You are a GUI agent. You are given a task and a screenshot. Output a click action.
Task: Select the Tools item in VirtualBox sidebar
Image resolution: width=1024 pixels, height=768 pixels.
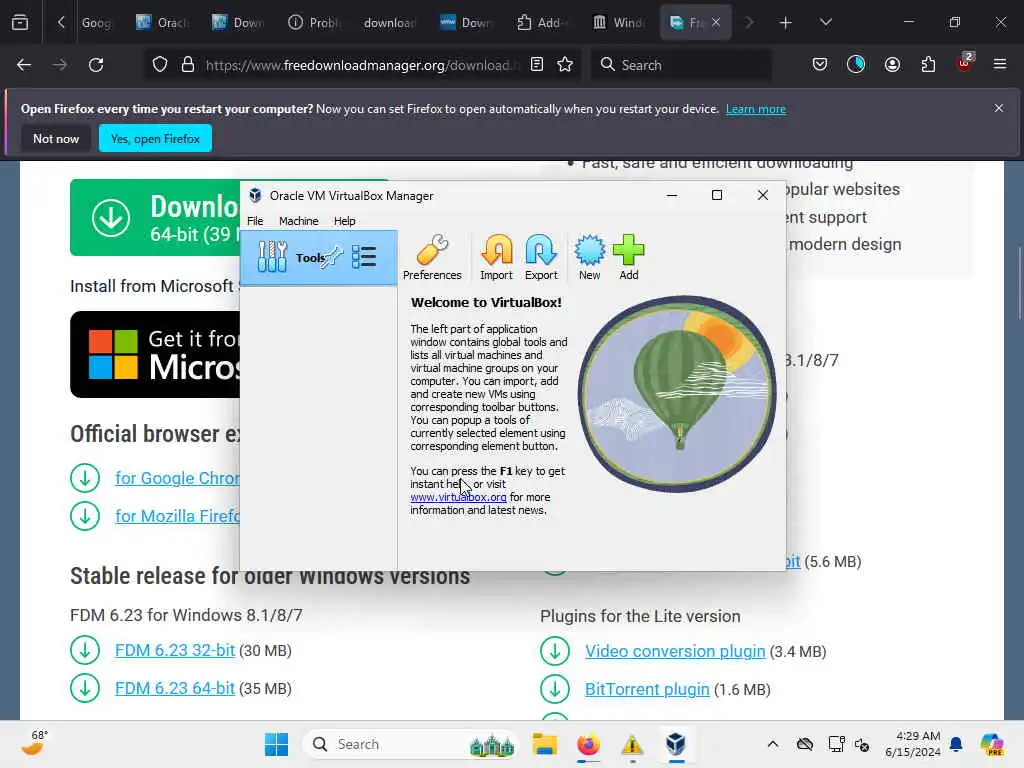click(x=319, y=257)
